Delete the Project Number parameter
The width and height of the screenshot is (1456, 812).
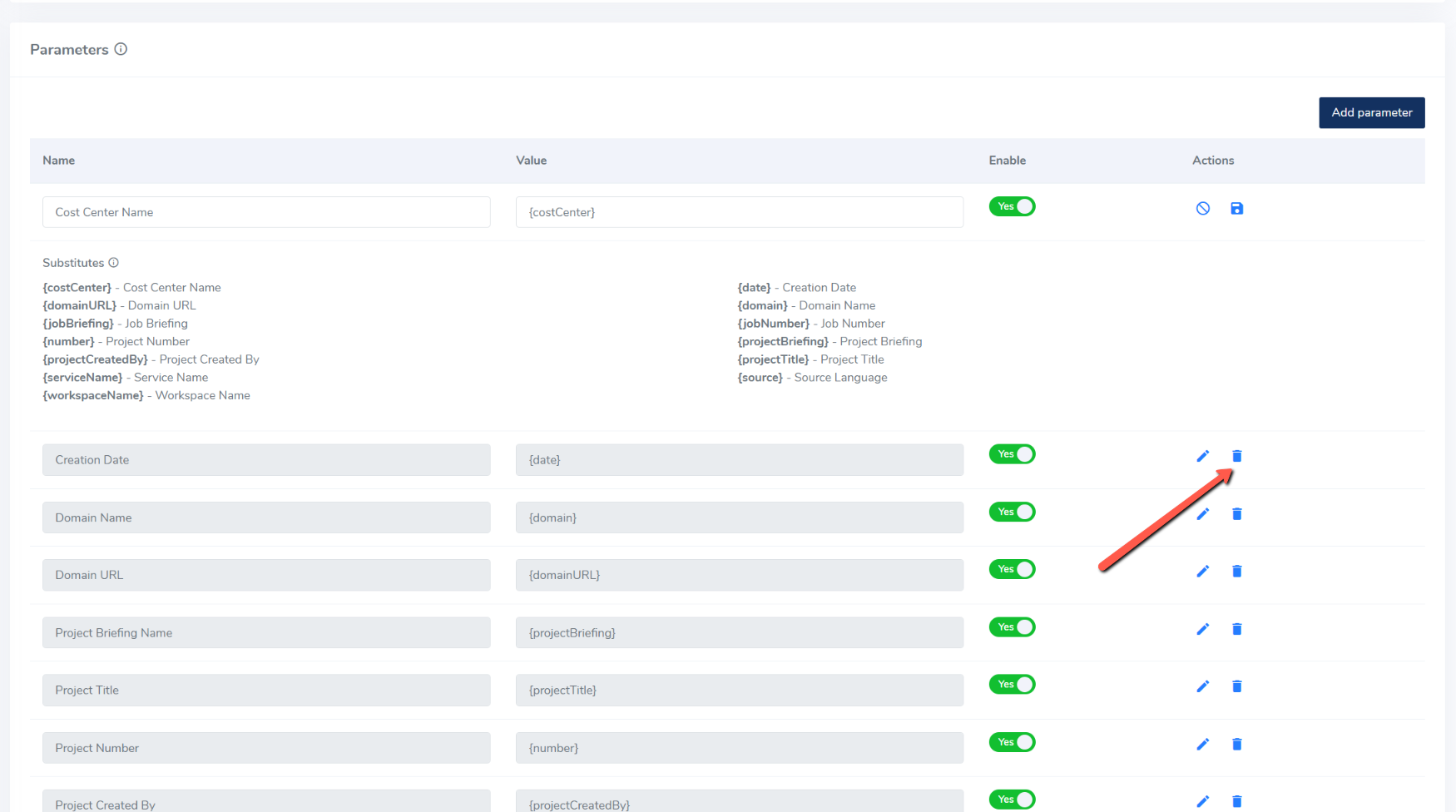[x=1236, y=745]
